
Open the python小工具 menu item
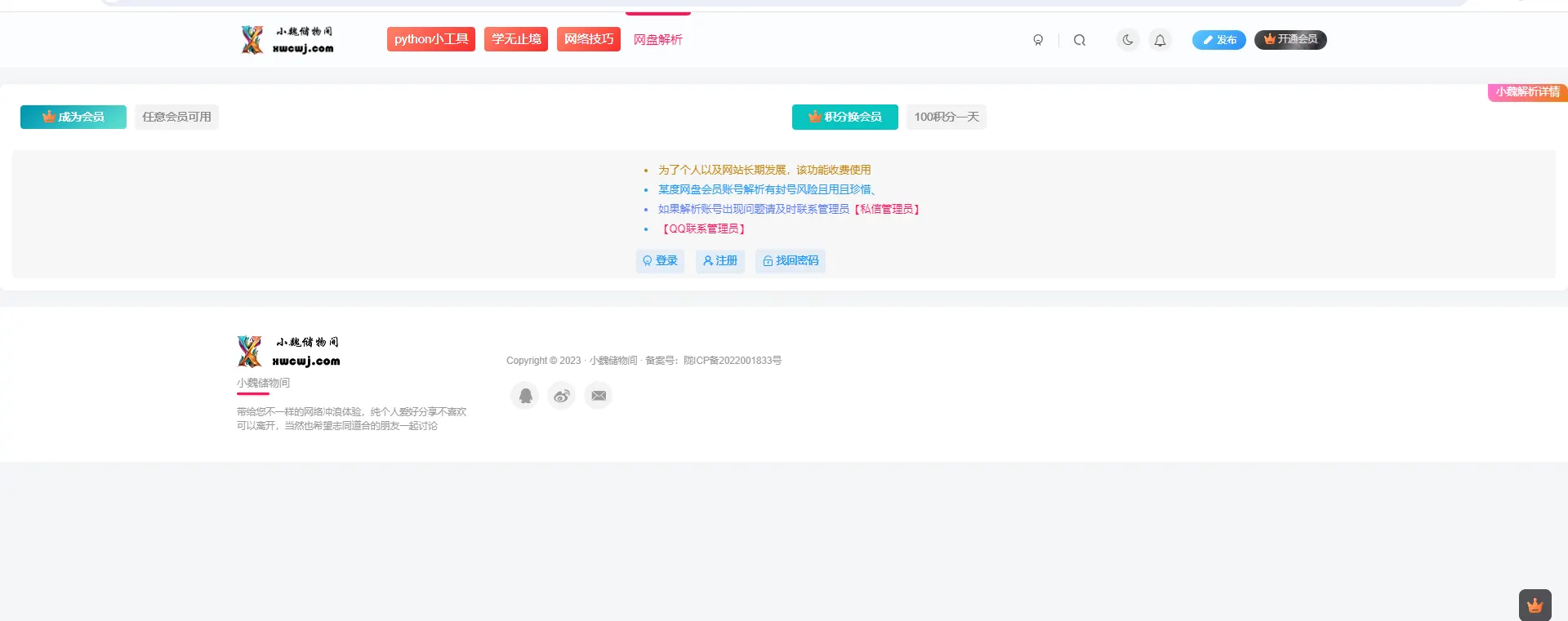tap(431, 39)
